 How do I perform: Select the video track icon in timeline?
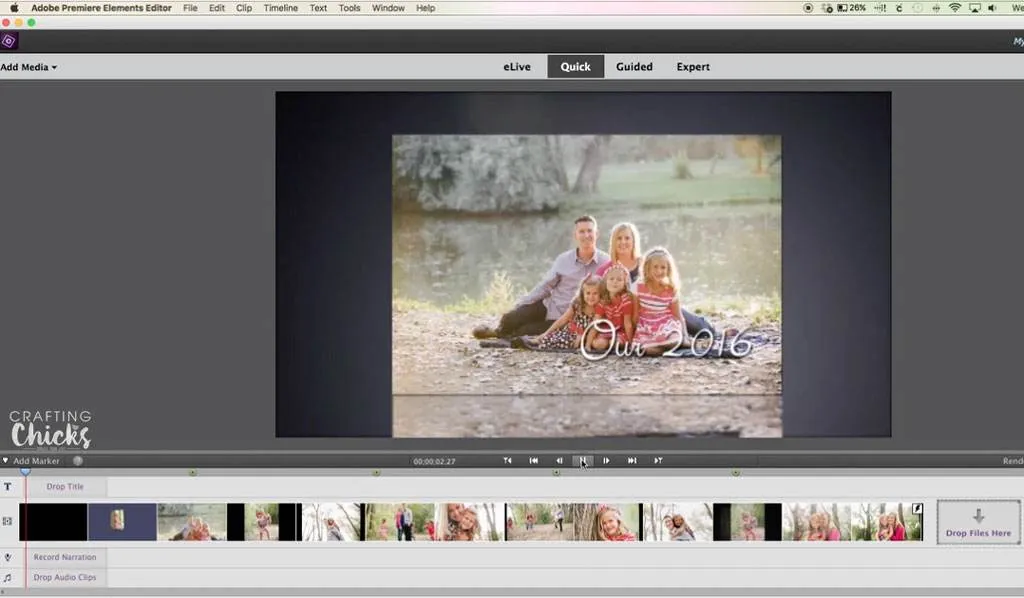(8, 521)
